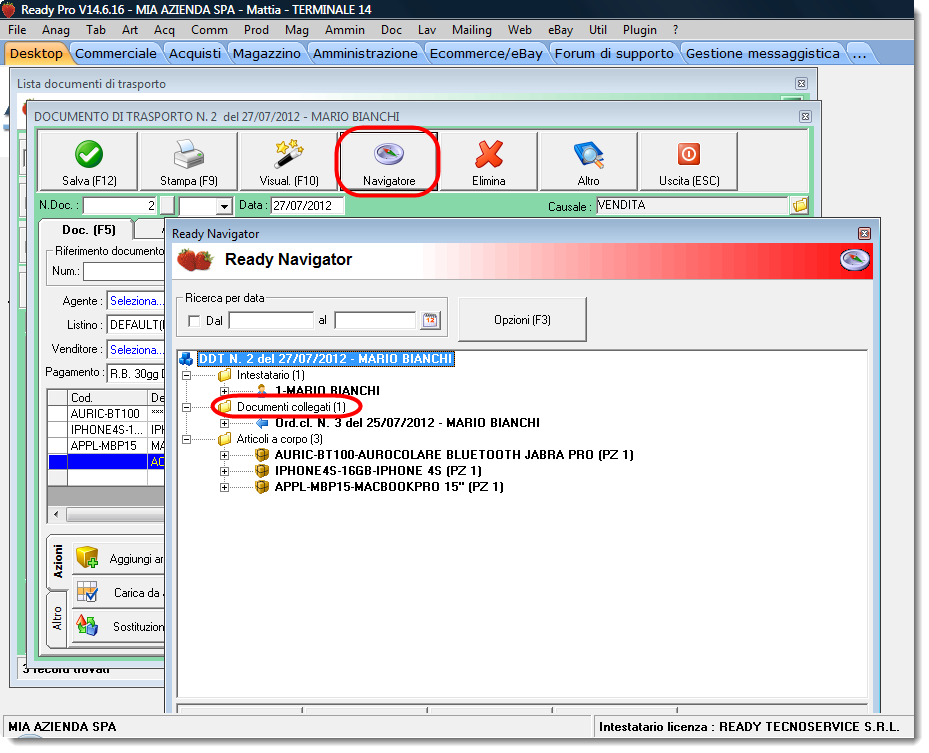Viewport: 929px width, 753px height.
Task: Close the Ready Navigator window
Action: pos(864,233)
